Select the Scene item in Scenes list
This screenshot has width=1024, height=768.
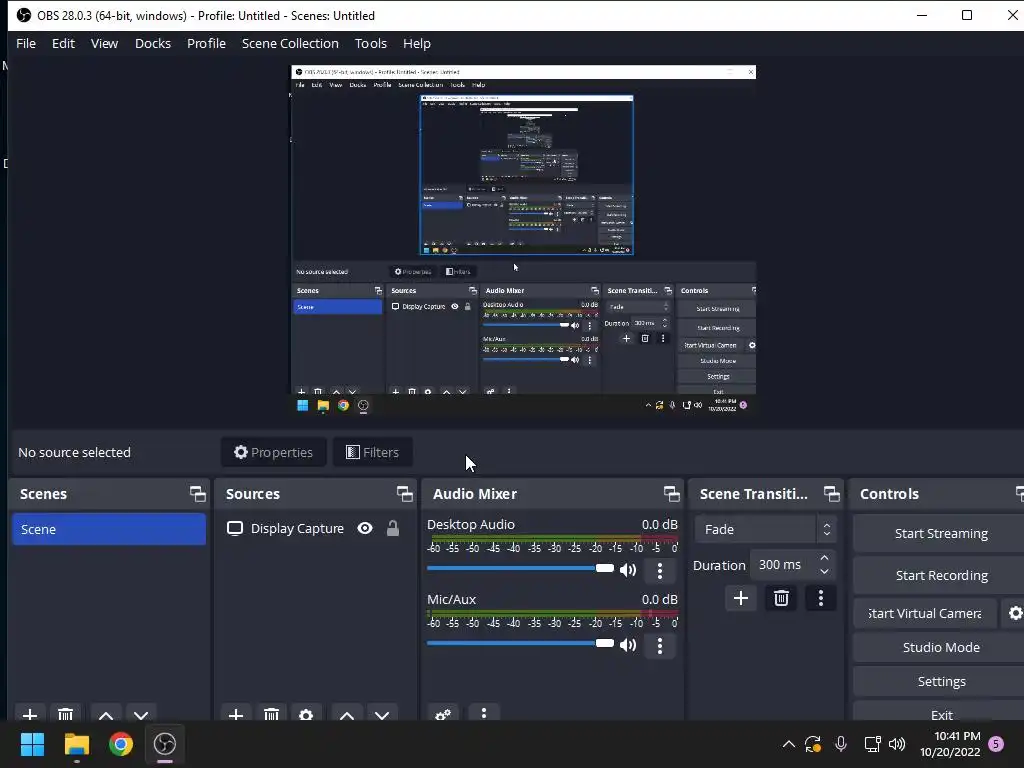pyautogui.click(x=108, y=529)
